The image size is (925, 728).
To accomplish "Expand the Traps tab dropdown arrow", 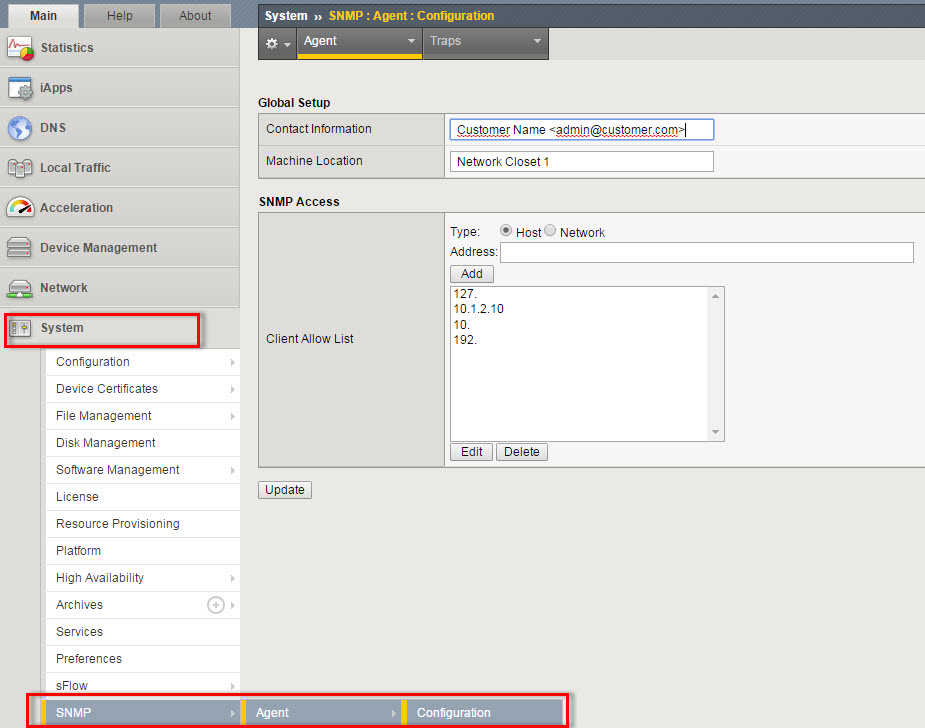I will [x=537, y=42].
